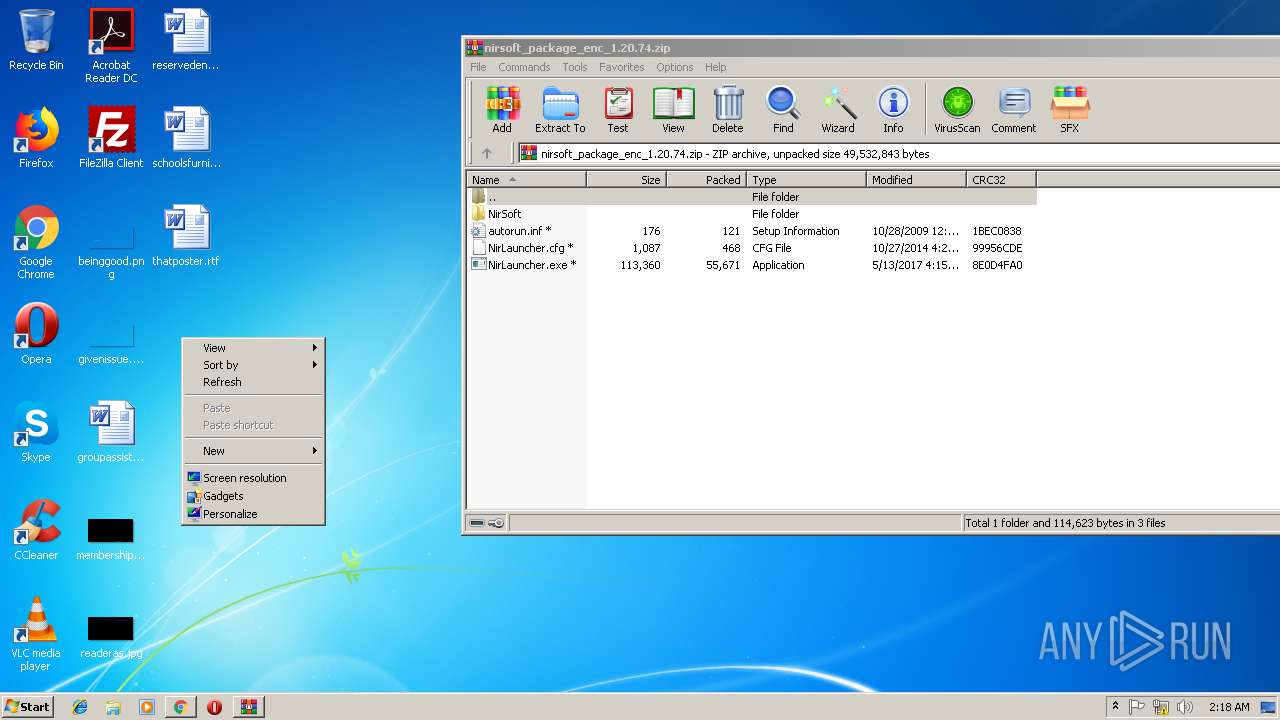The width and height of the screenshot is (1280, 720).
Task: Sort files by Type column header
Action: (806, 180)
